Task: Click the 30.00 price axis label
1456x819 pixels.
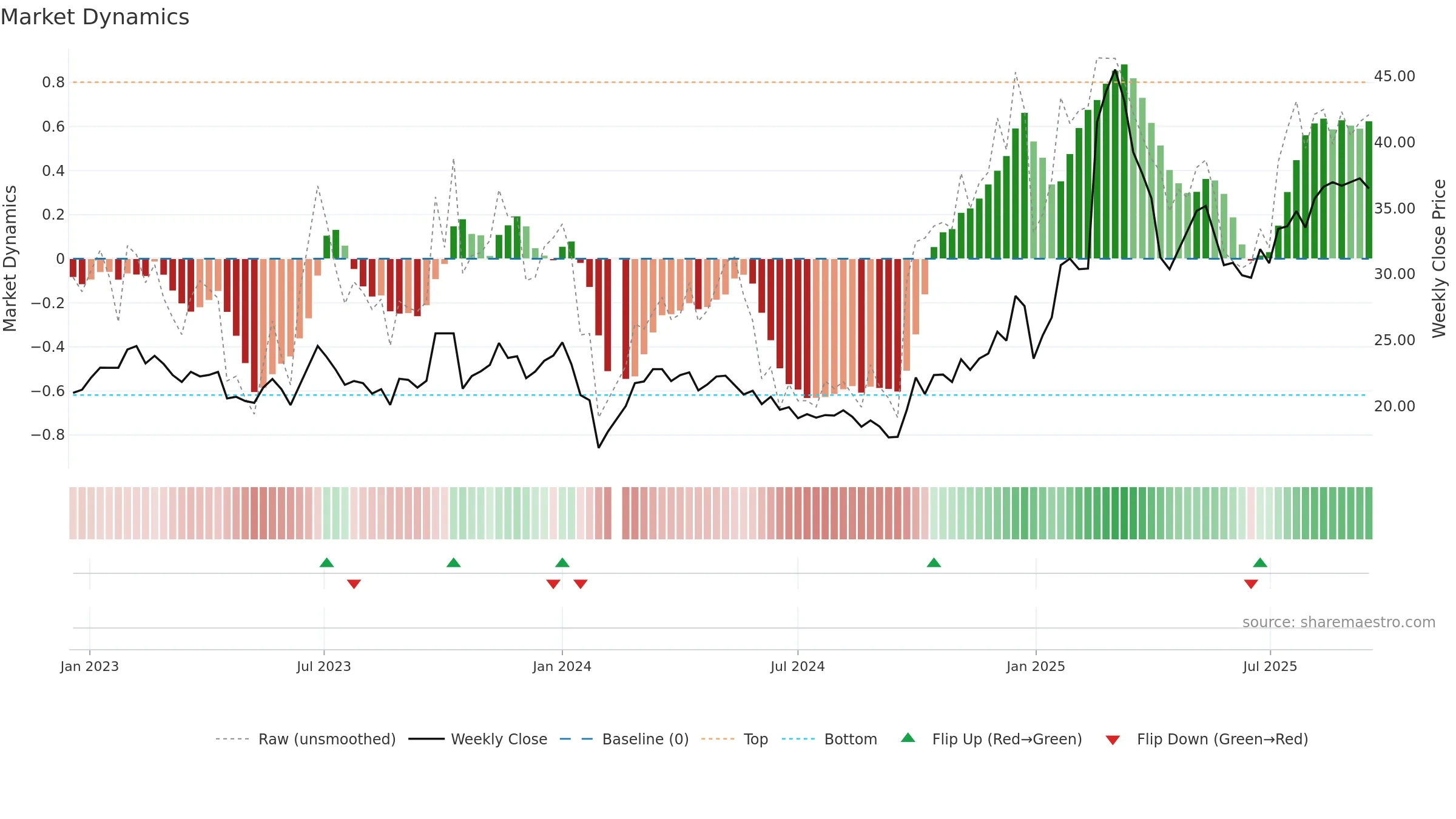Action: point(1395,274)
